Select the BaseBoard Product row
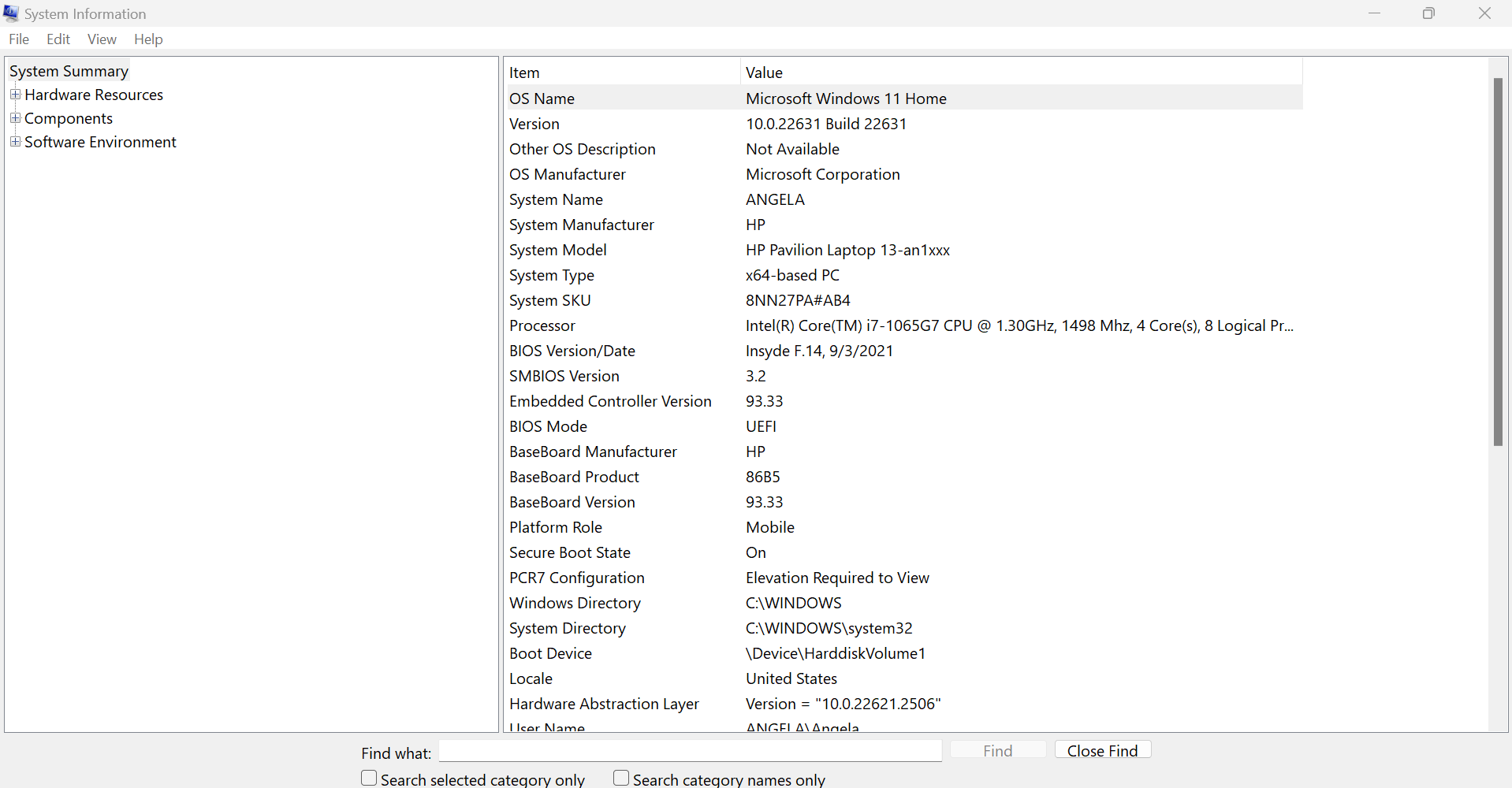1512x788 pixels. click(x=903, y=477)
